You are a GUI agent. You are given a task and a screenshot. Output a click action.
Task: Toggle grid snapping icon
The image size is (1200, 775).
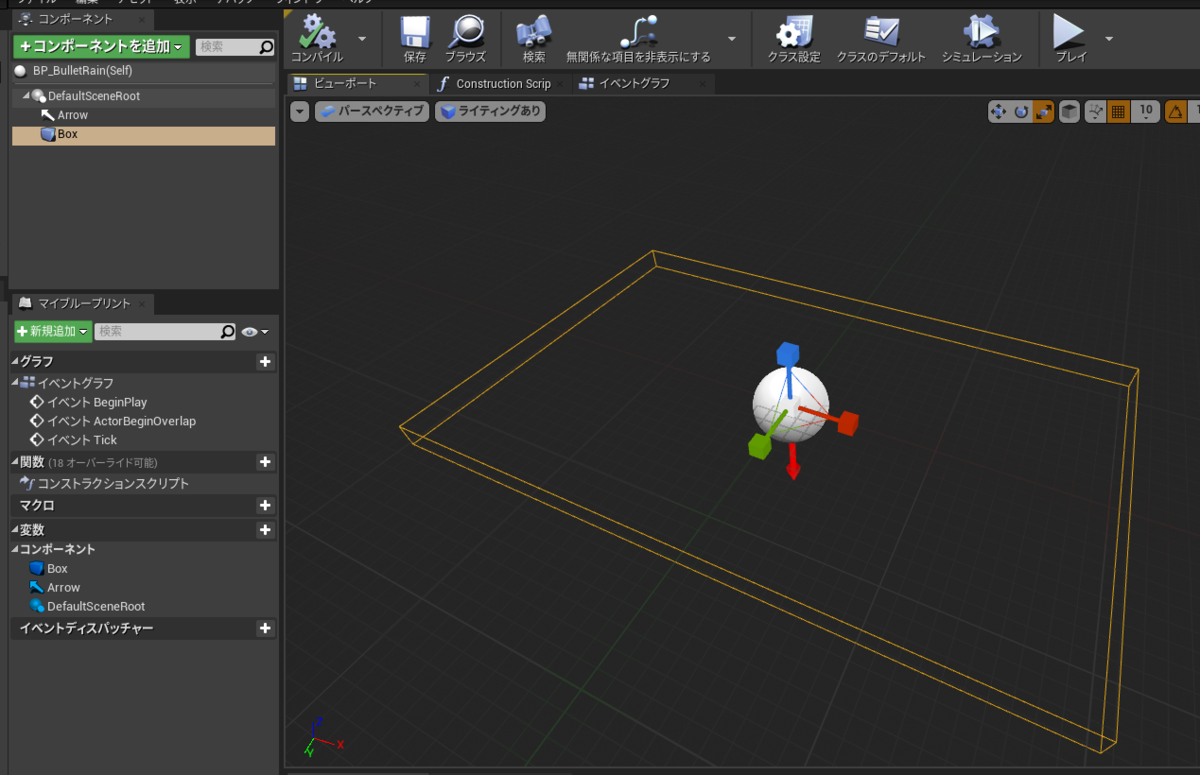pos(1119,112)
